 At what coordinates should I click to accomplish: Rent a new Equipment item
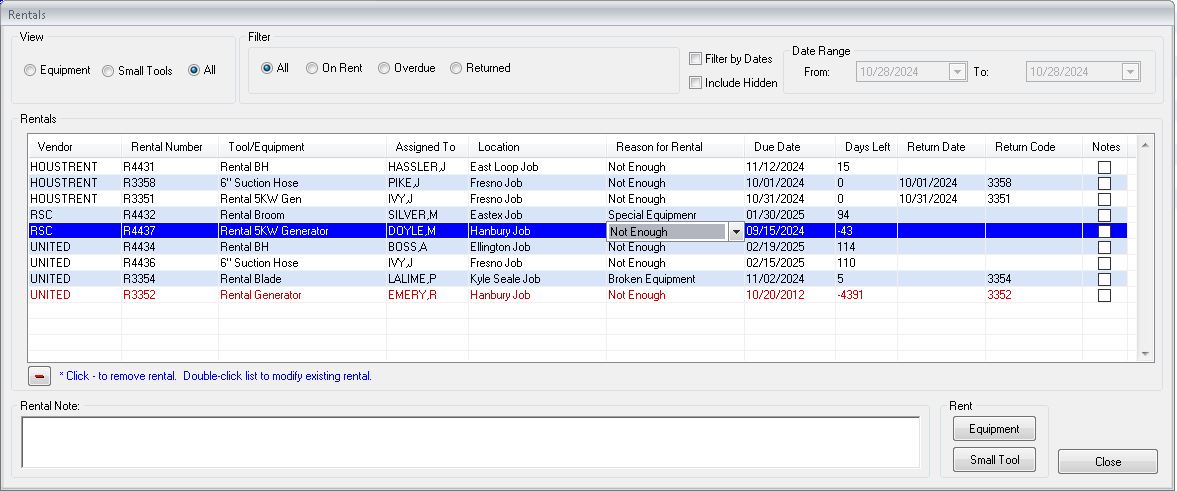[994, 429]
